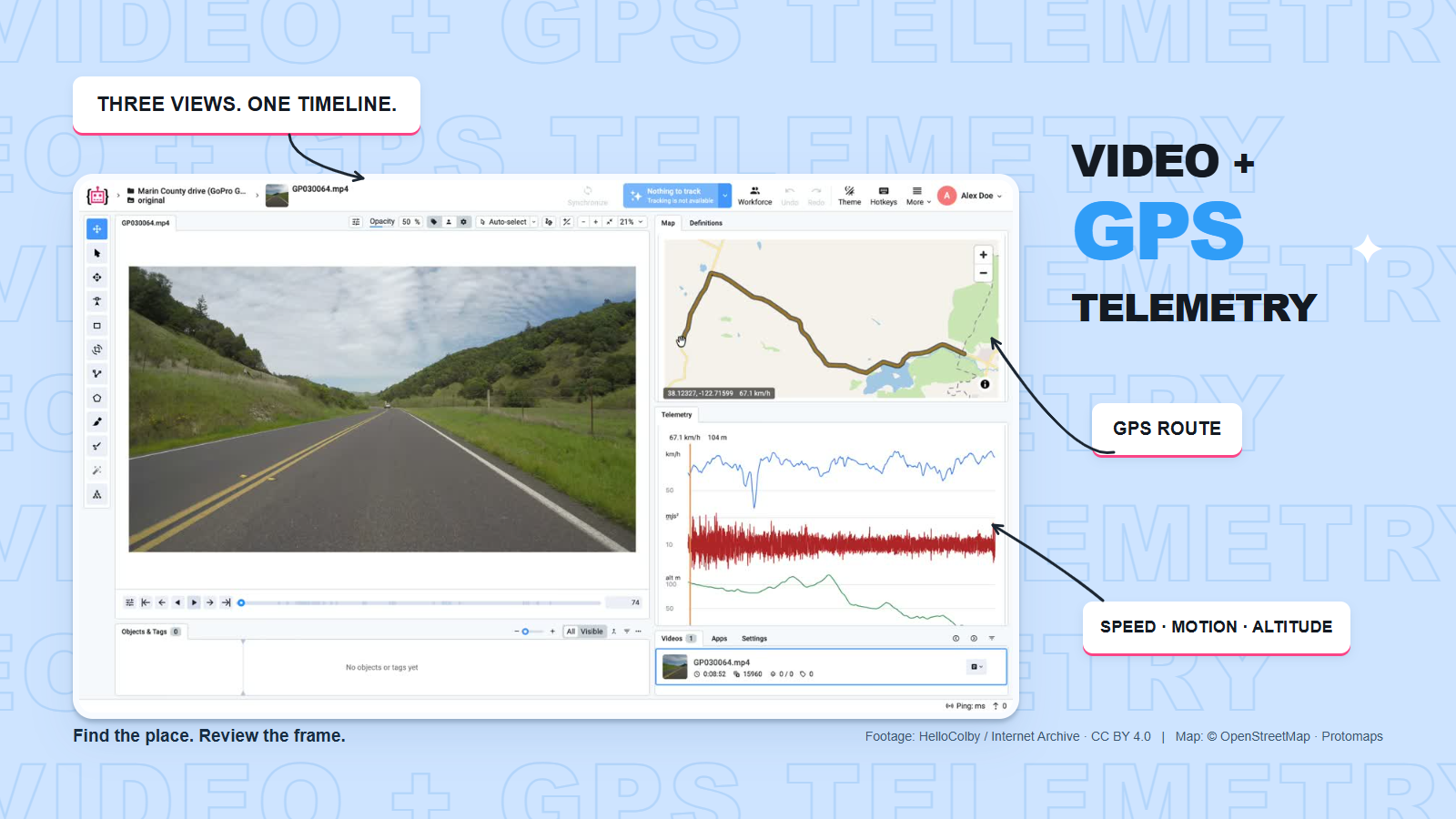The height and width of the screenshot is (819, 1456).
Task: Play the video forward
Action: pos(194,602)
